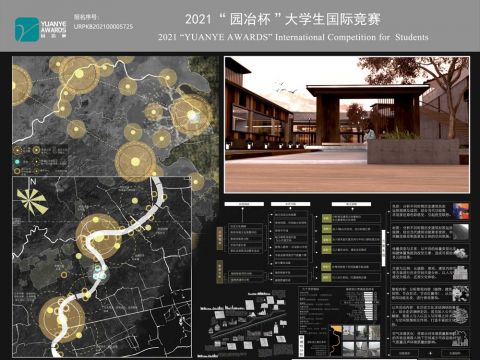Click the N north indicator letter
Viewport: 480px width, 360px height.
(x=33, y=182)
